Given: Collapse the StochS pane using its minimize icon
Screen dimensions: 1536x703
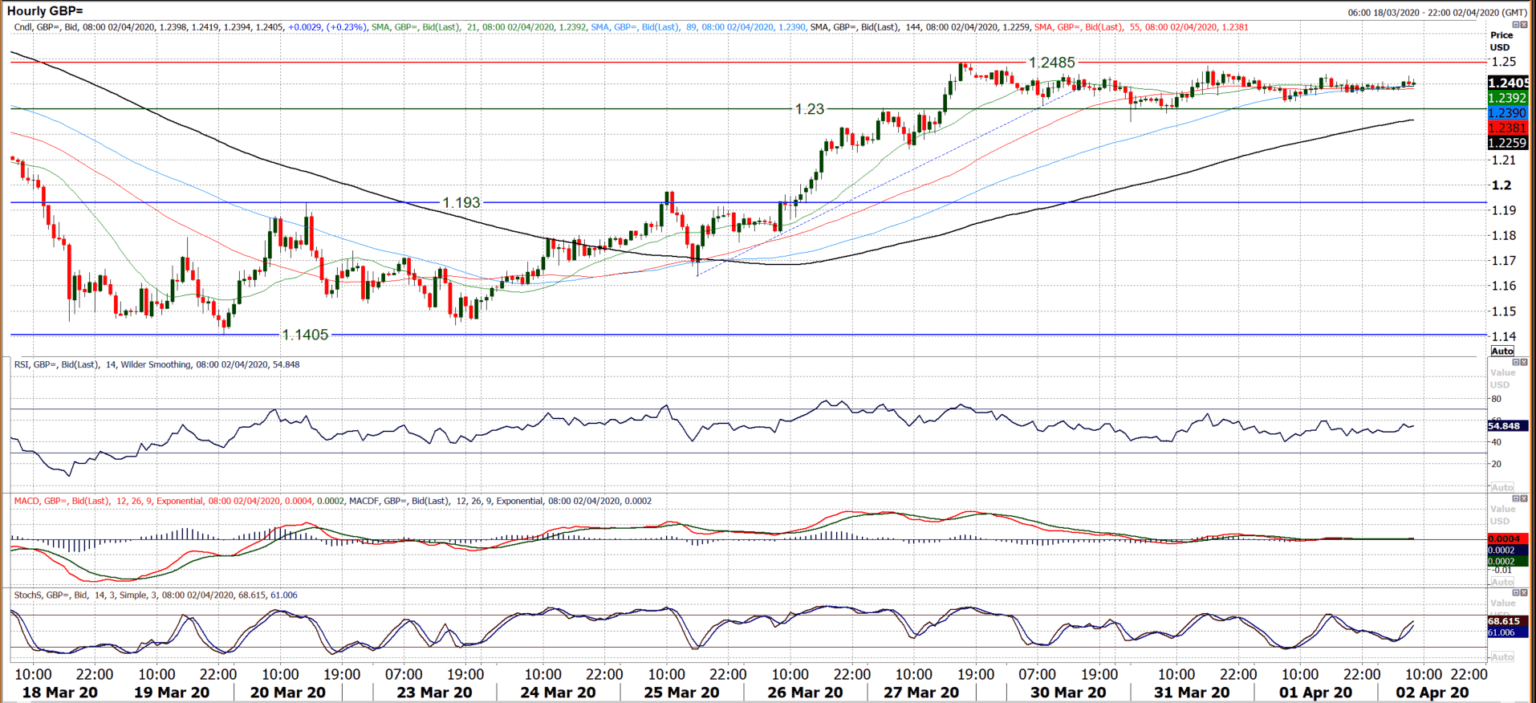Looking at the screenshot, I should [1517, 591].
